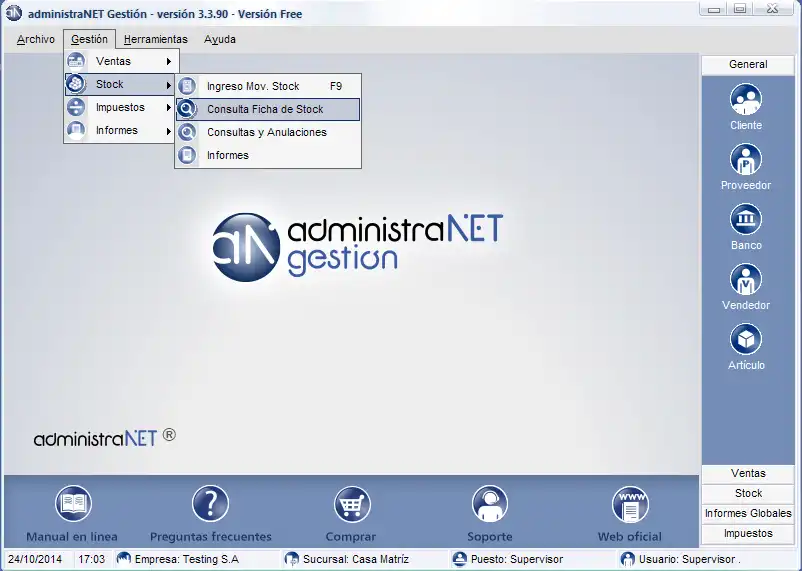This screenshot has height=571, width=802.
Task: Open the Herramientas menu
Action: [155, 39]
